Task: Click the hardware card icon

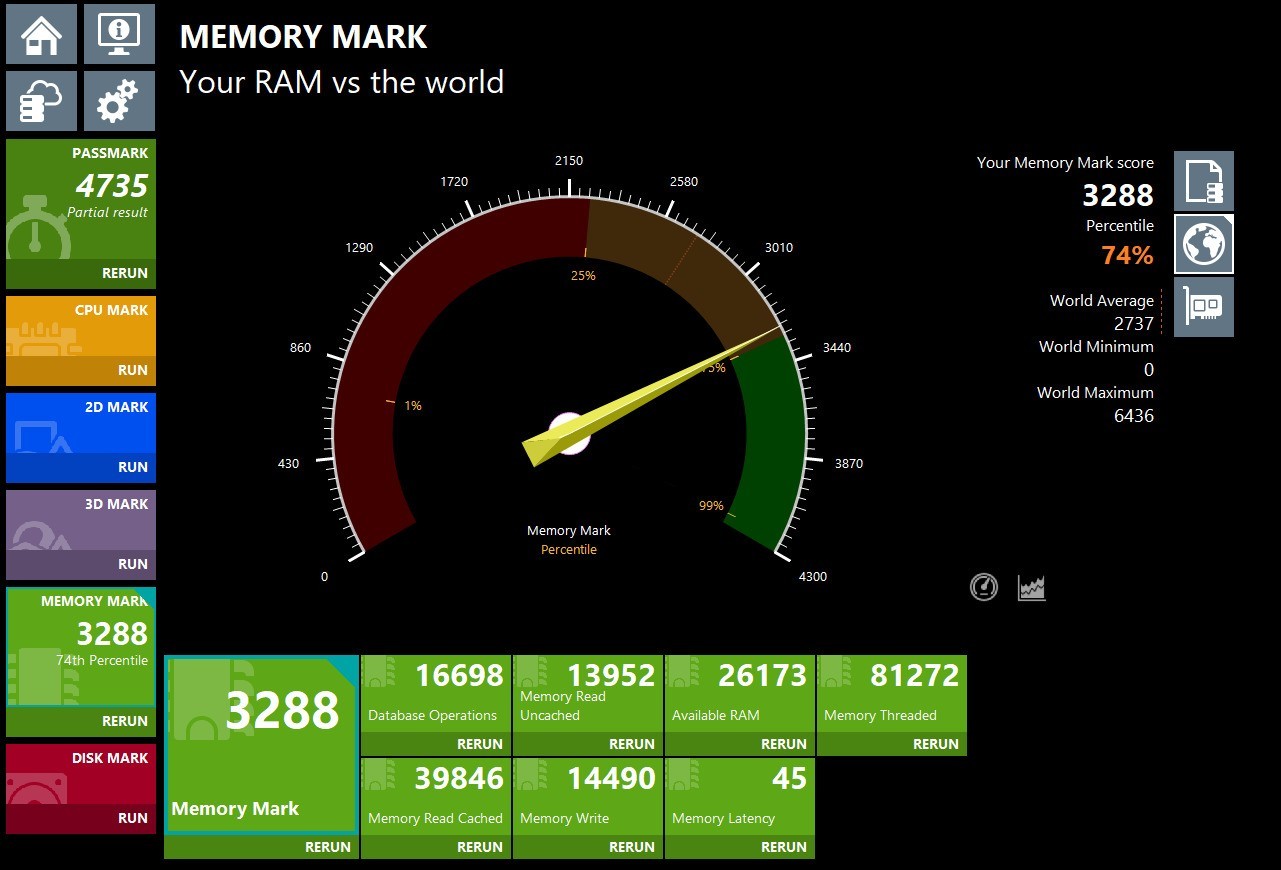Action: click(1203, 307)
